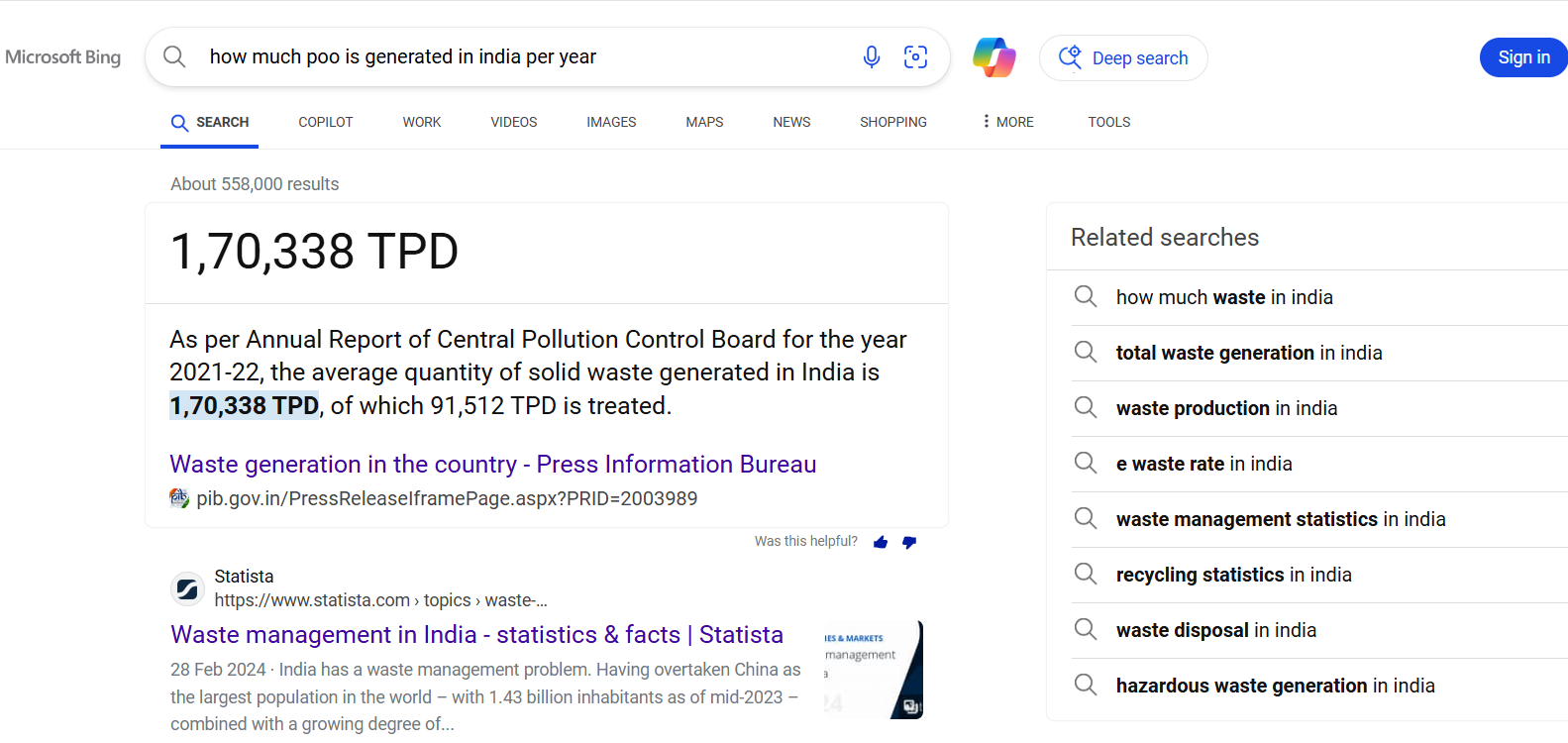This screenshot has height=743, width=1568.
Task: Search 'waste production in india'
Action: 1226,408
